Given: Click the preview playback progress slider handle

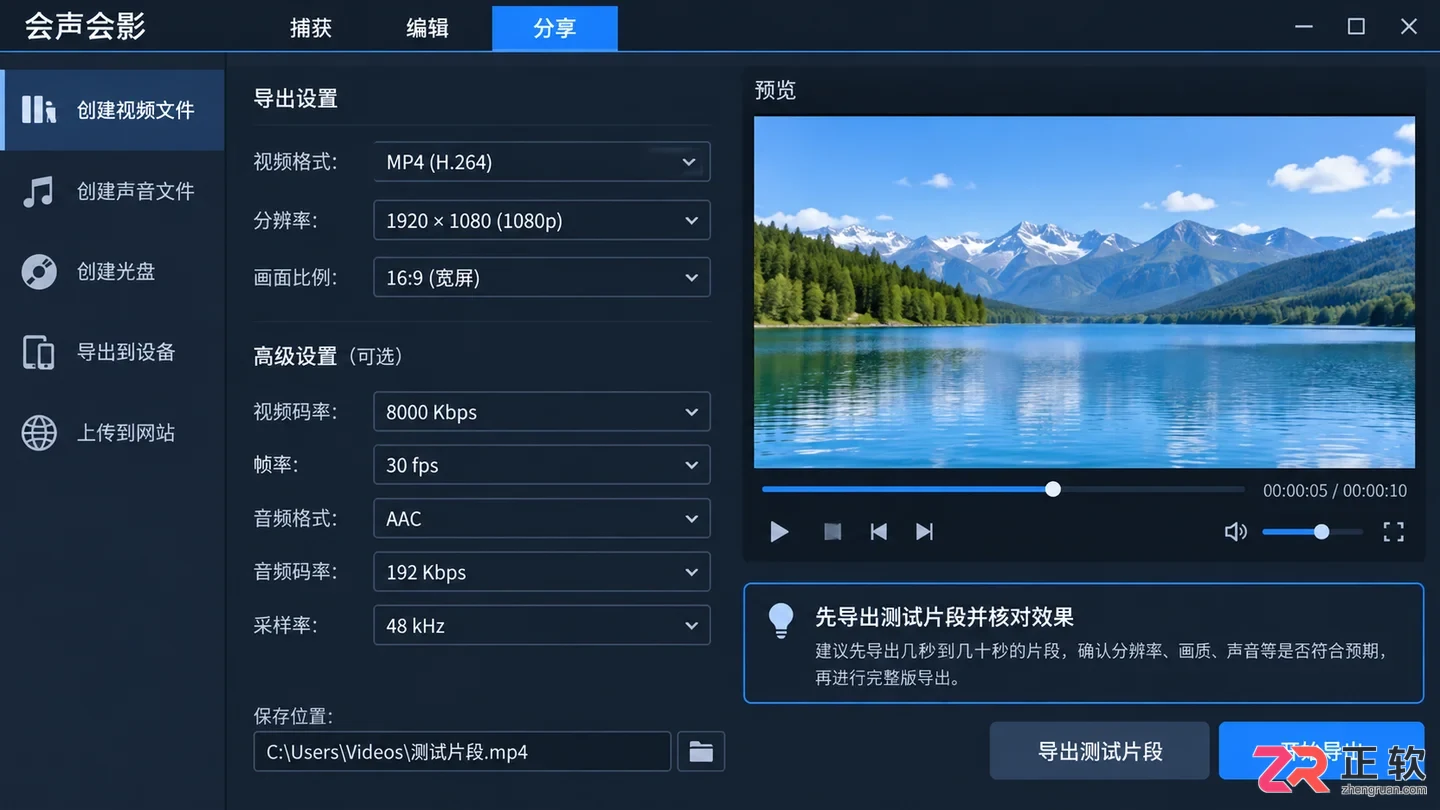Looking at the screenshot, I should 1053,489.
